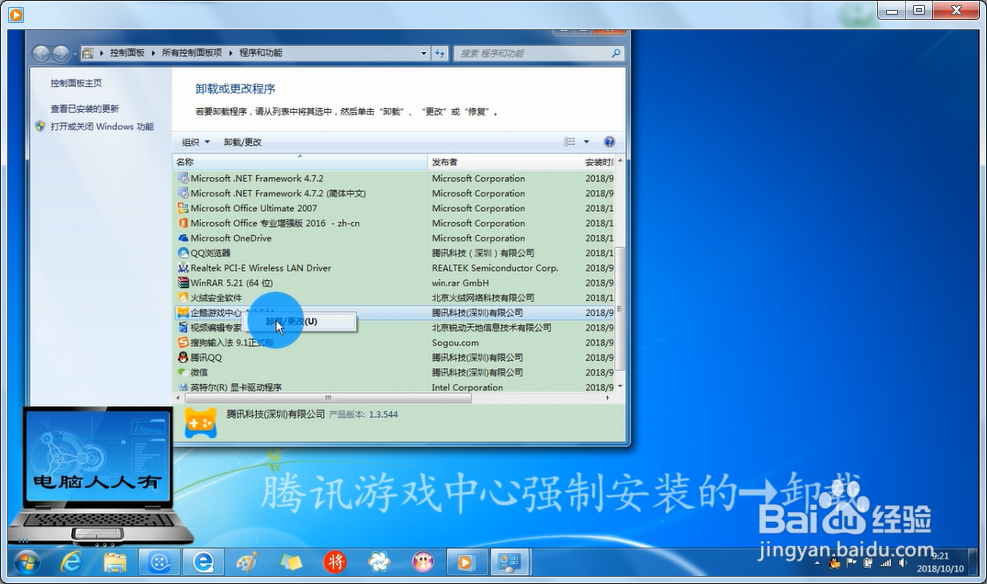
Task: Expand breadcrumb arrow after 控制面板
Action: (154, 53)
